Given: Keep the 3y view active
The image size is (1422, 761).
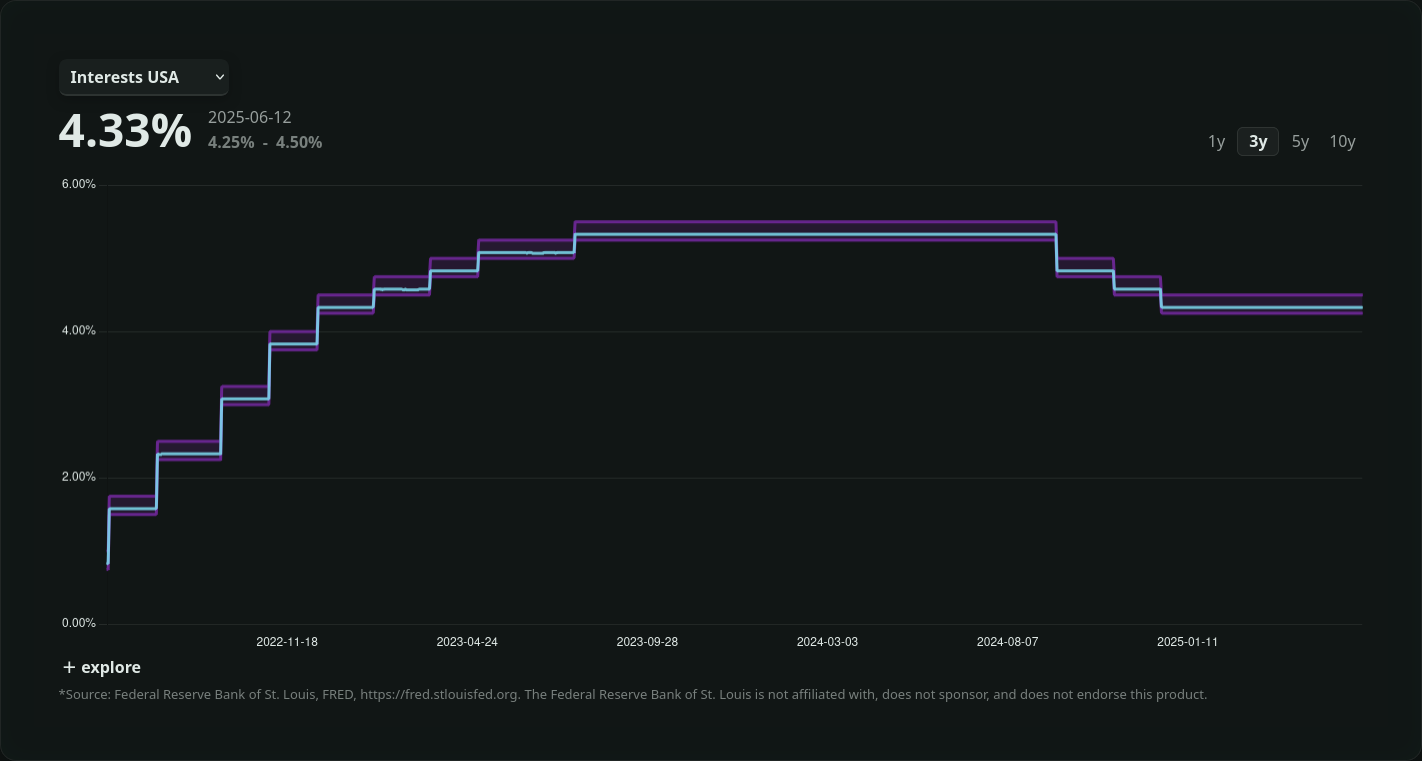Looking at the screenshot, I should (x=1258, y=141).
